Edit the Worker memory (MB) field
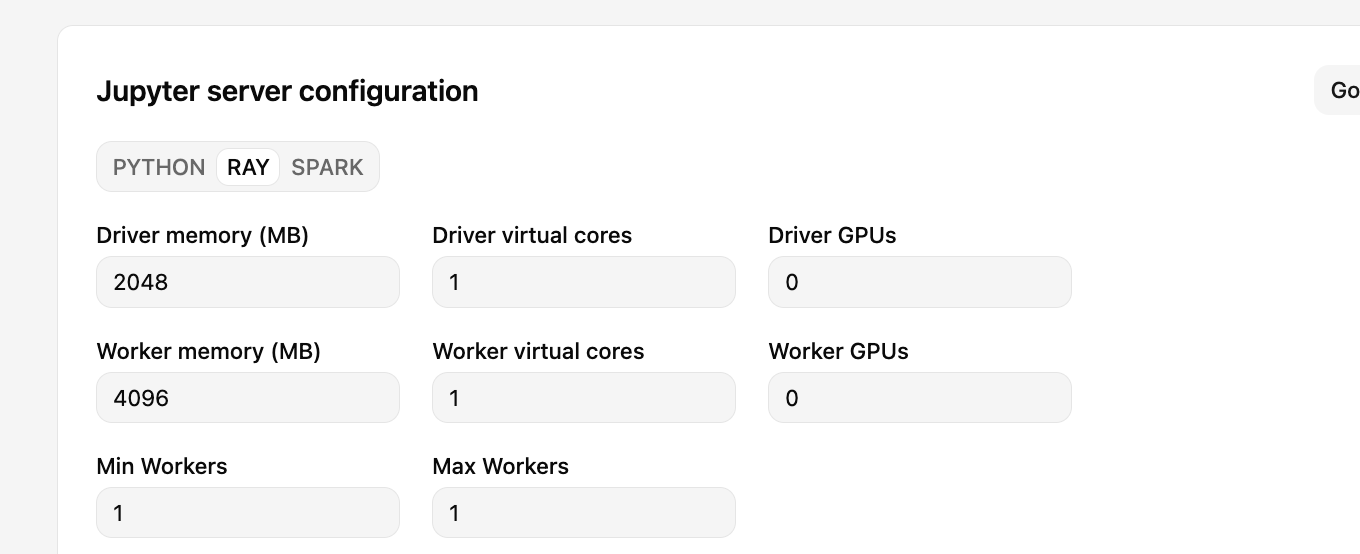 click(248, 398)
